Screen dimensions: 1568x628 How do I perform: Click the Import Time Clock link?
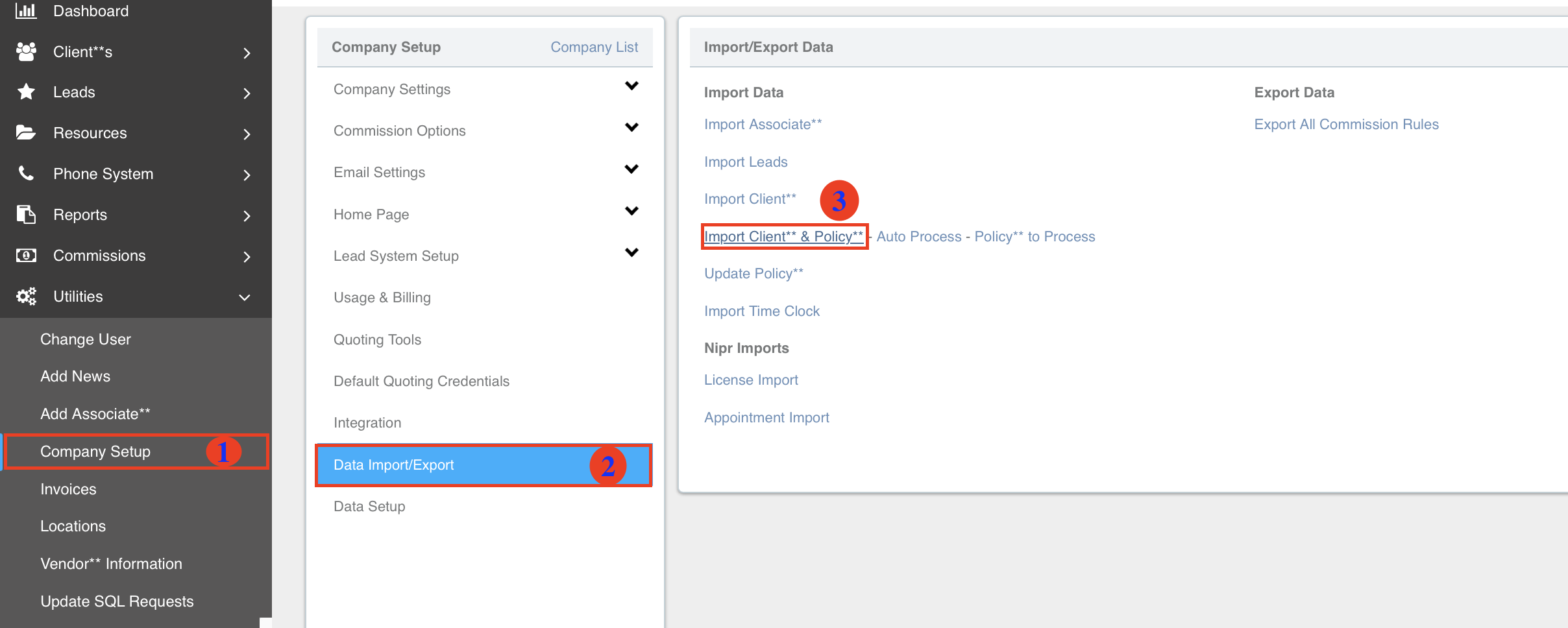(x=762, y=311)
